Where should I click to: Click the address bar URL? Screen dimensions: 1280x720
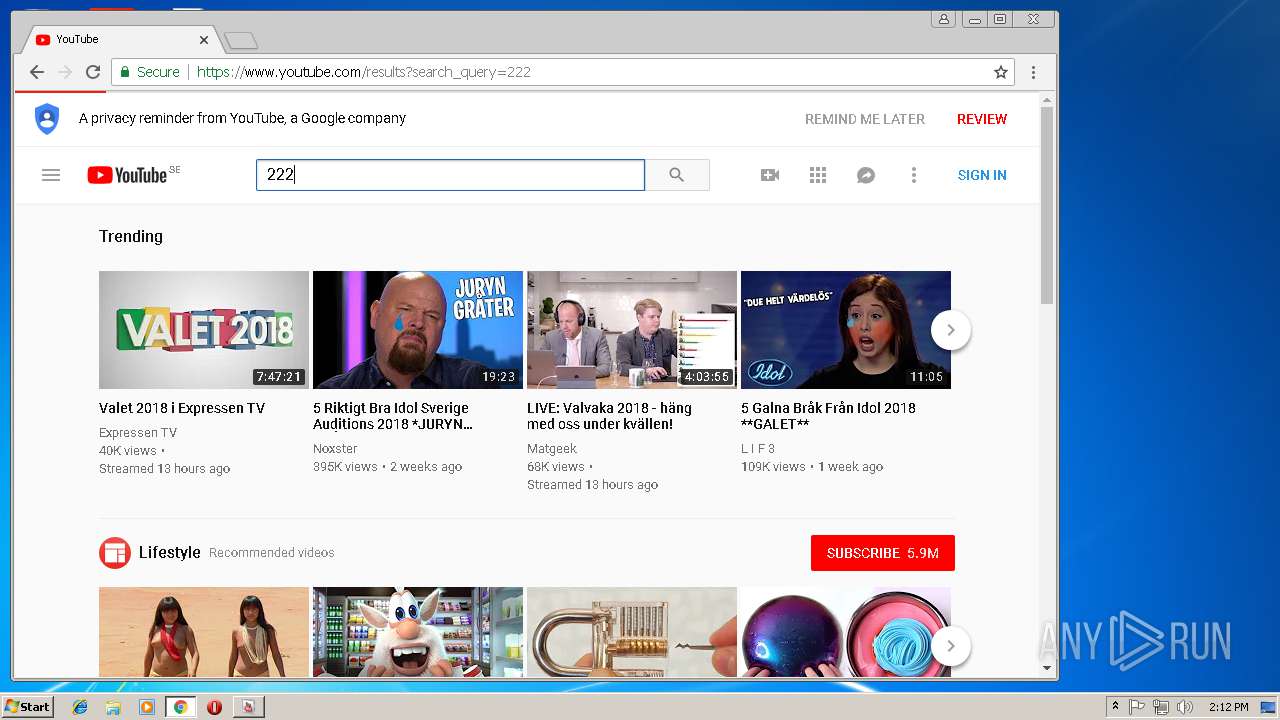click(364, 72)
